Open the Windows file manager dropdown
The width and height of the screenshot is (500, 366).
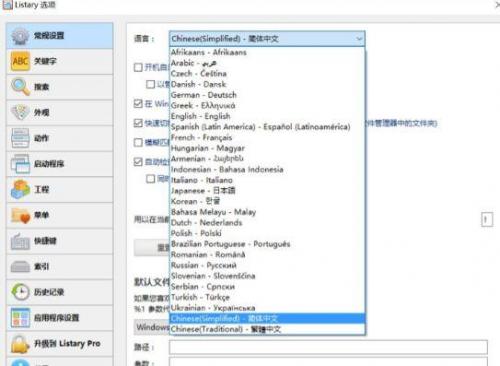tap(152, 327)
